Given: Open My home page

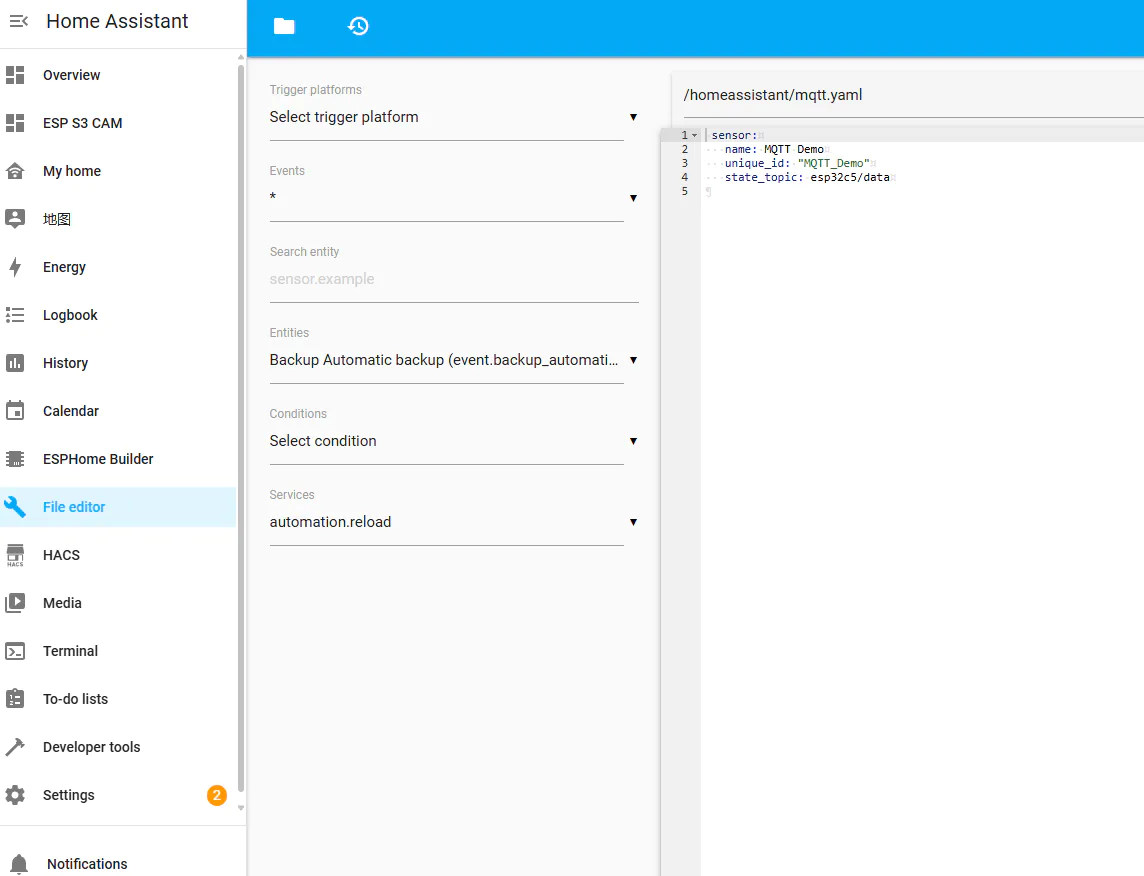Looking at the screenshot, I should tap(72, 171).
